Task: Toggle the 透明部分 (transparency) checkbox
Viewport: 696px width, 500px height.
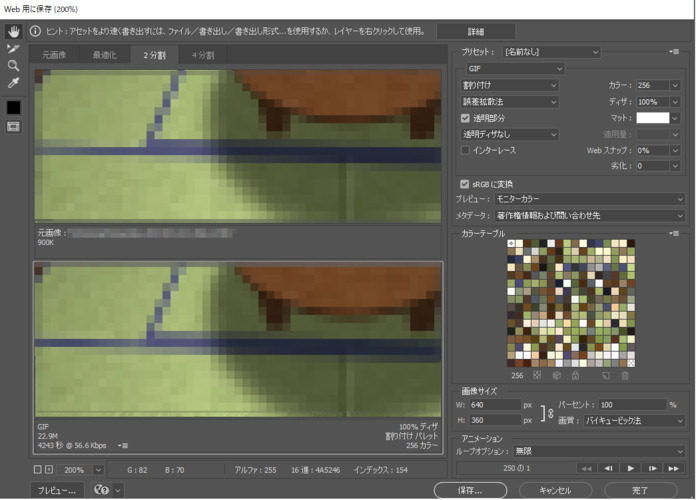Action: point(465,118)
